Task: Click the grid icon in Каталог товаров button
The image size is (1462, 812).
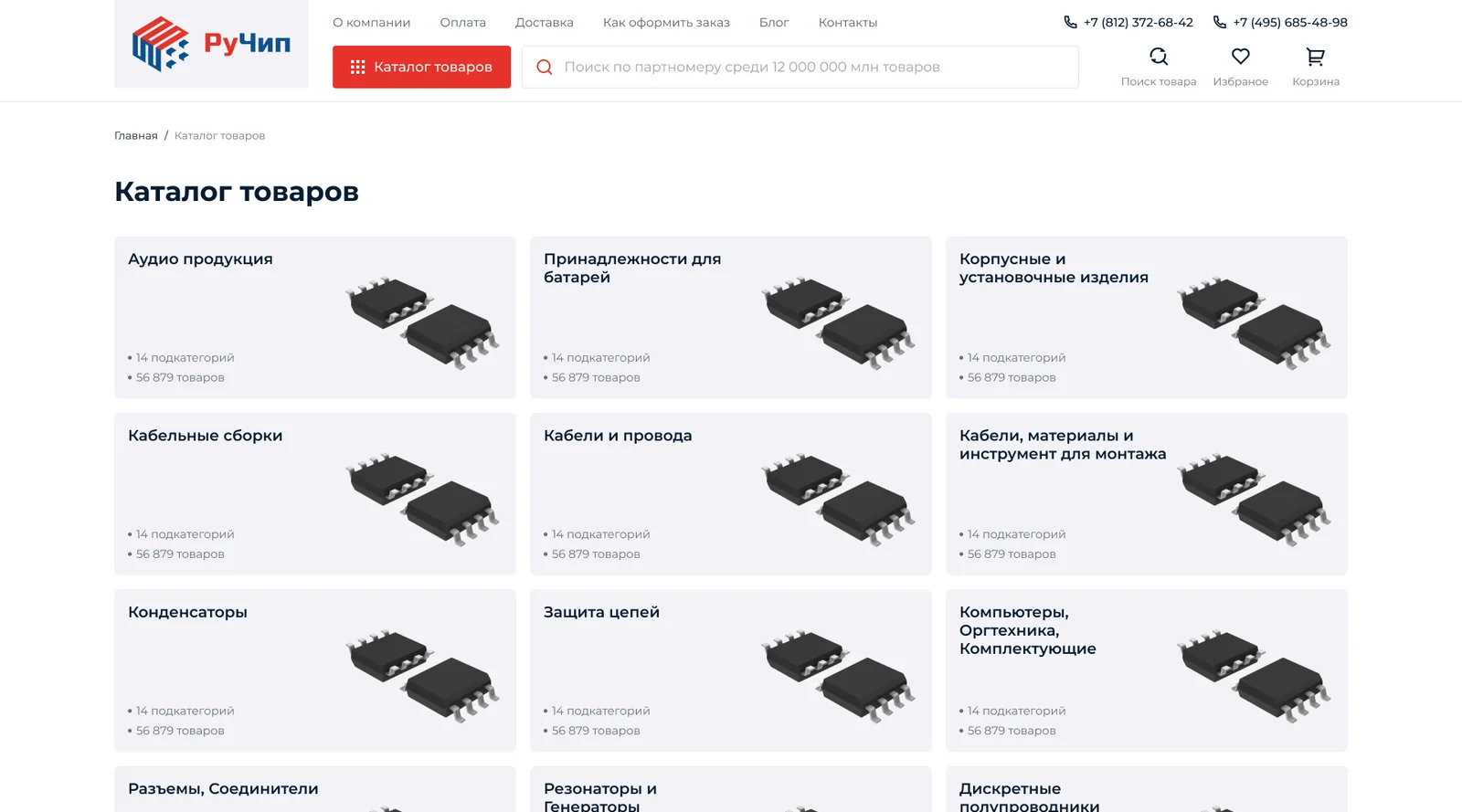Action: point(357,67)
